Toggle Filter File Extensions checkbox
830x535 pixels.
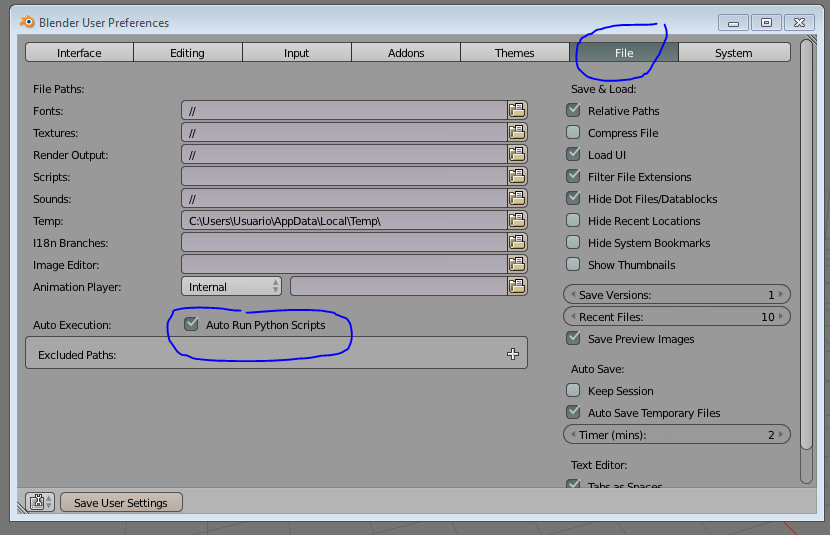tap(573, 176)
